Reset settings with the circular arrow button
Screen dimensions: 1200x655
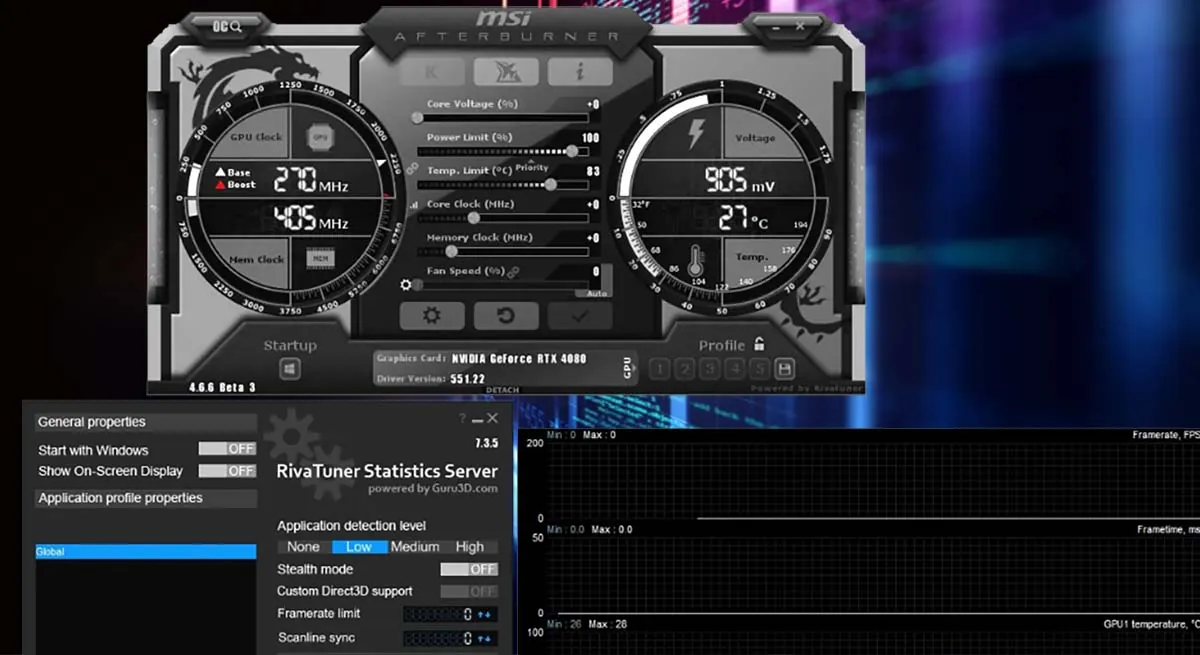pos(505,316)
